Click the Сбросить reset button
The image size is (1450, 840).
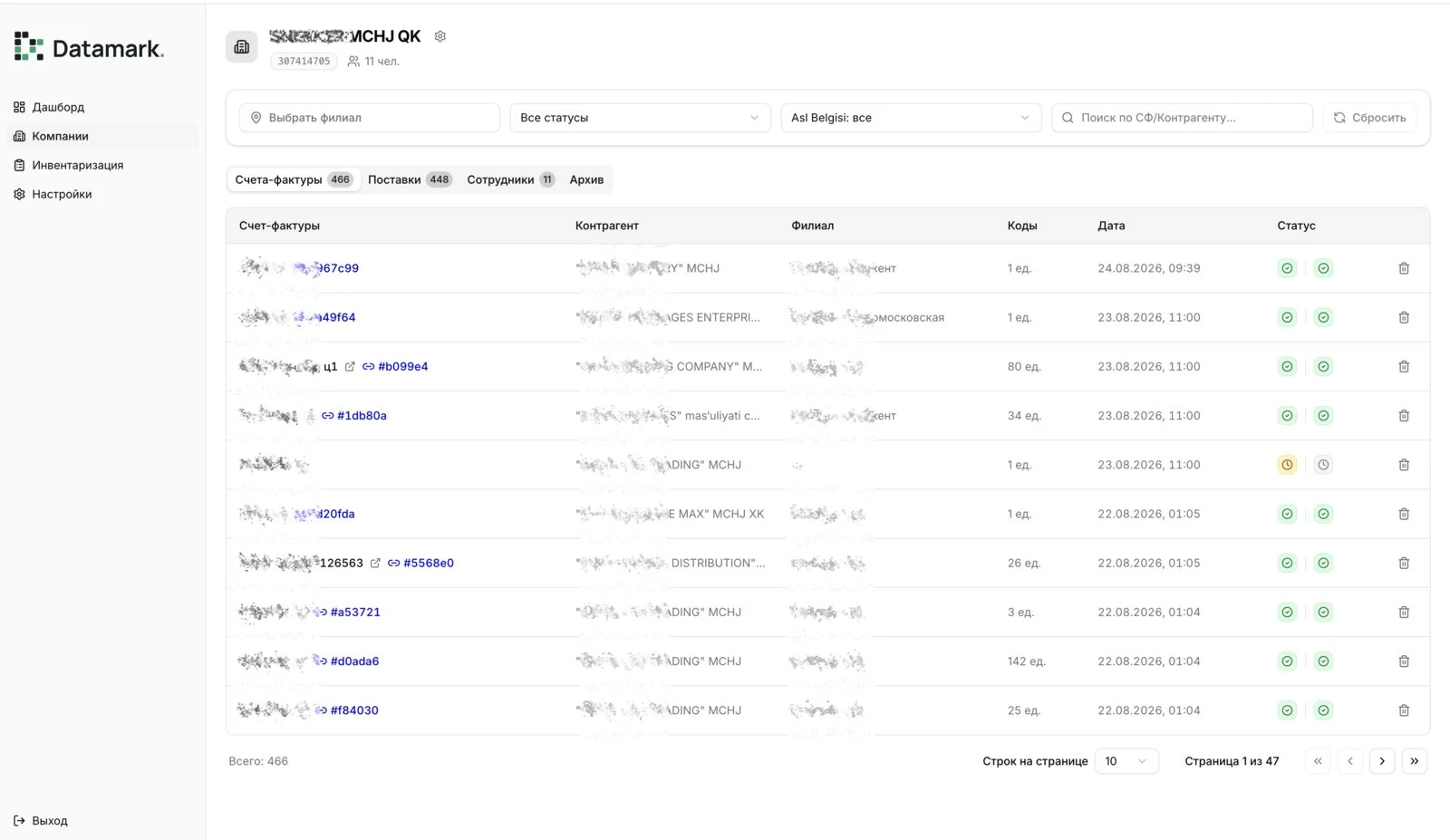point(1369,118)
